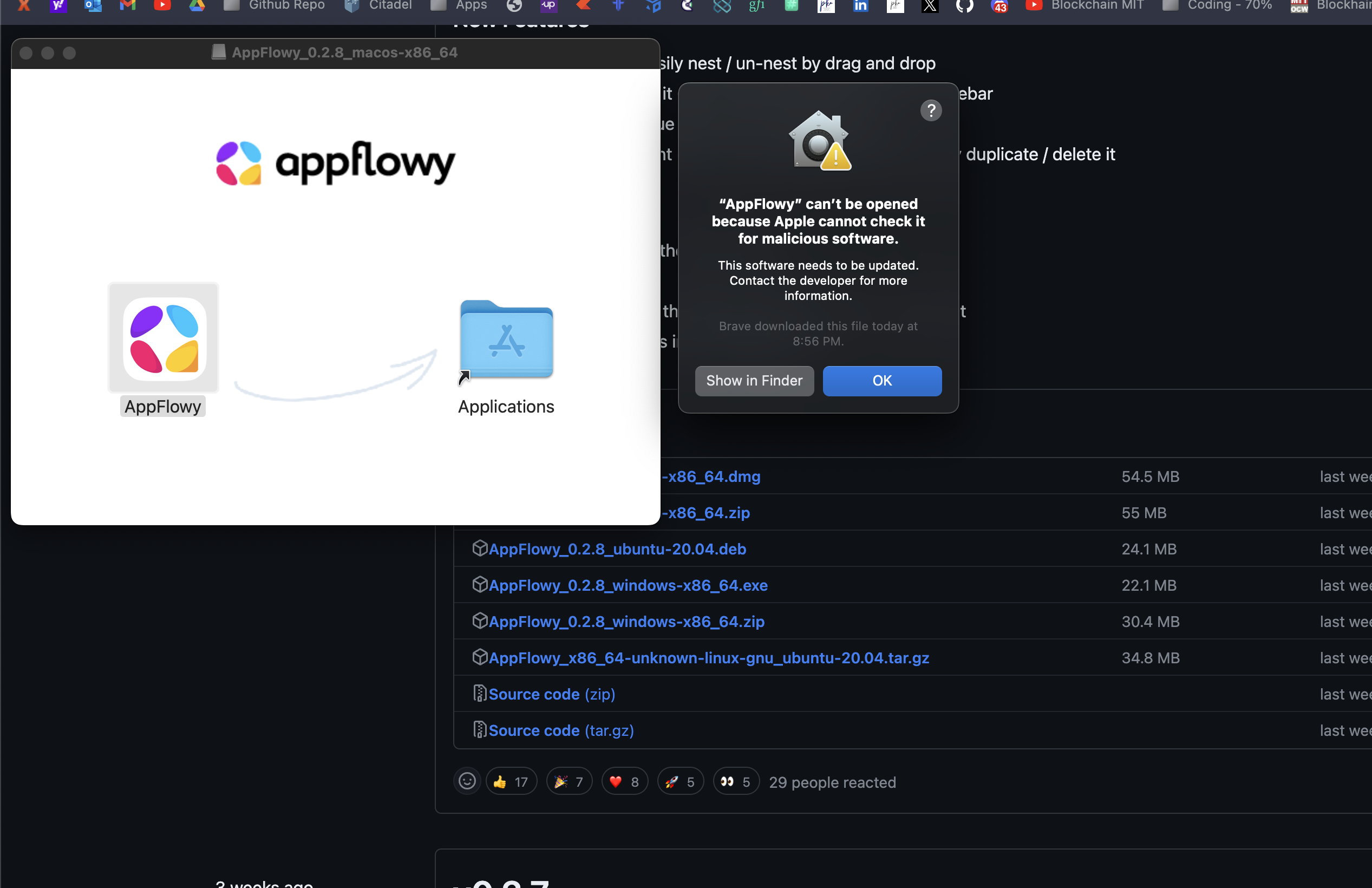The image size is (1372, 888).
Task: Click the Show in Finder button
Action: click(754, 381)
